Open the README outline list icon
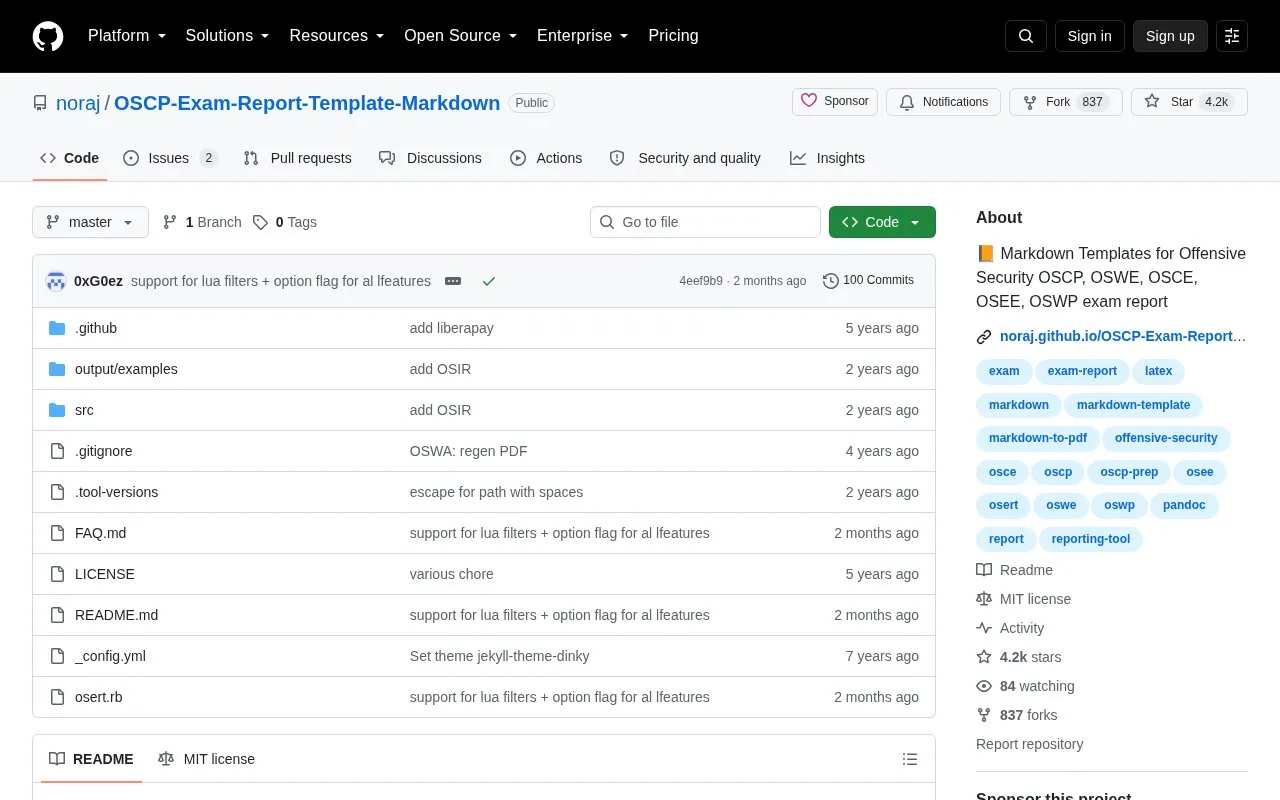 pos(910,759)
